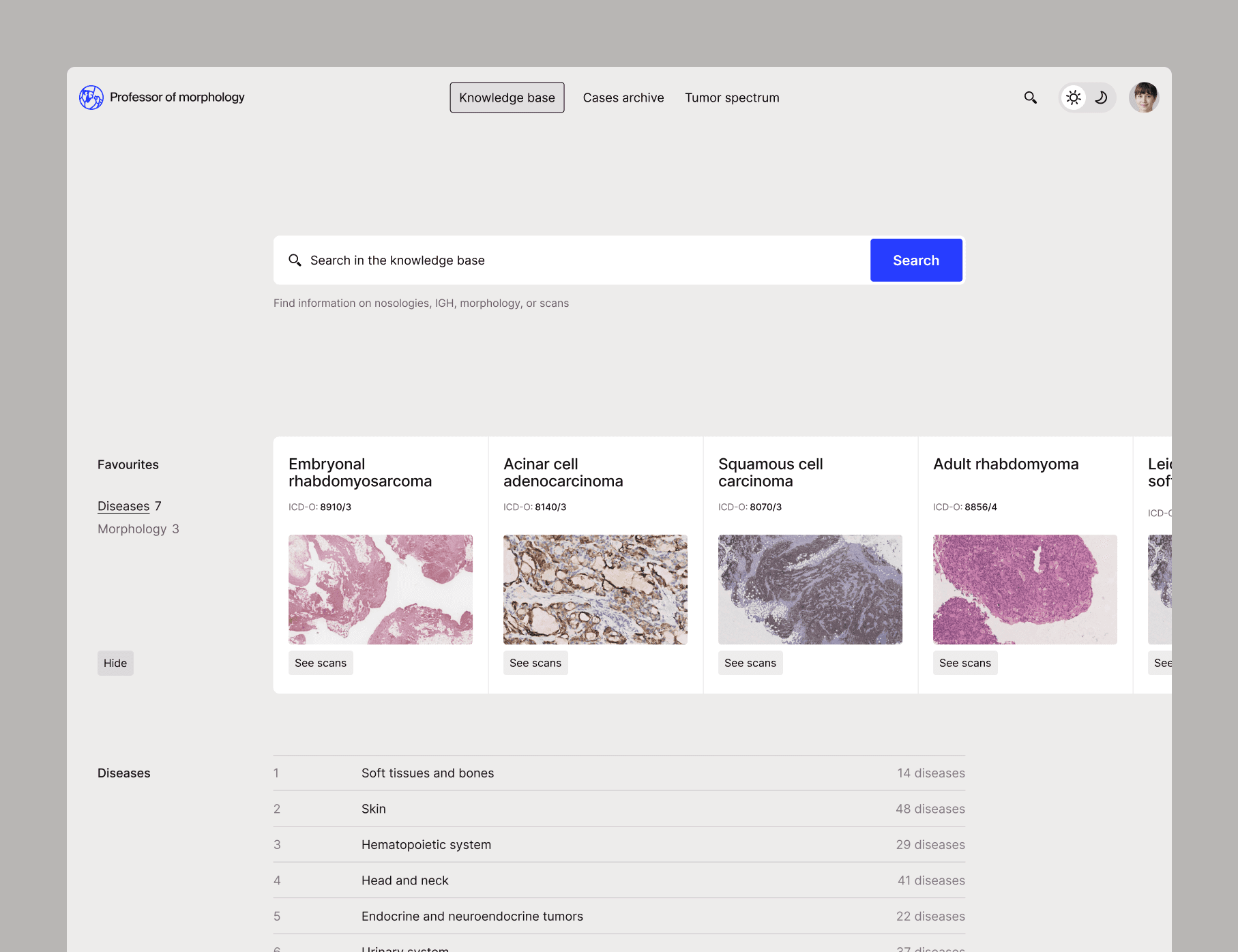Image resolution: width=1238 pixels, height=952 pixels.
Task: Switch to light theme sun icon
Action: point(1074,98)
